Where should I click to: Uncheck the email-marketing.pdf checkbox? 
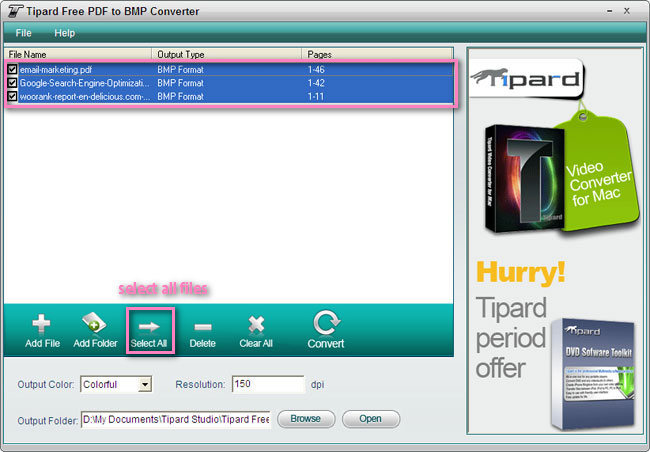(x=12, y=69)
